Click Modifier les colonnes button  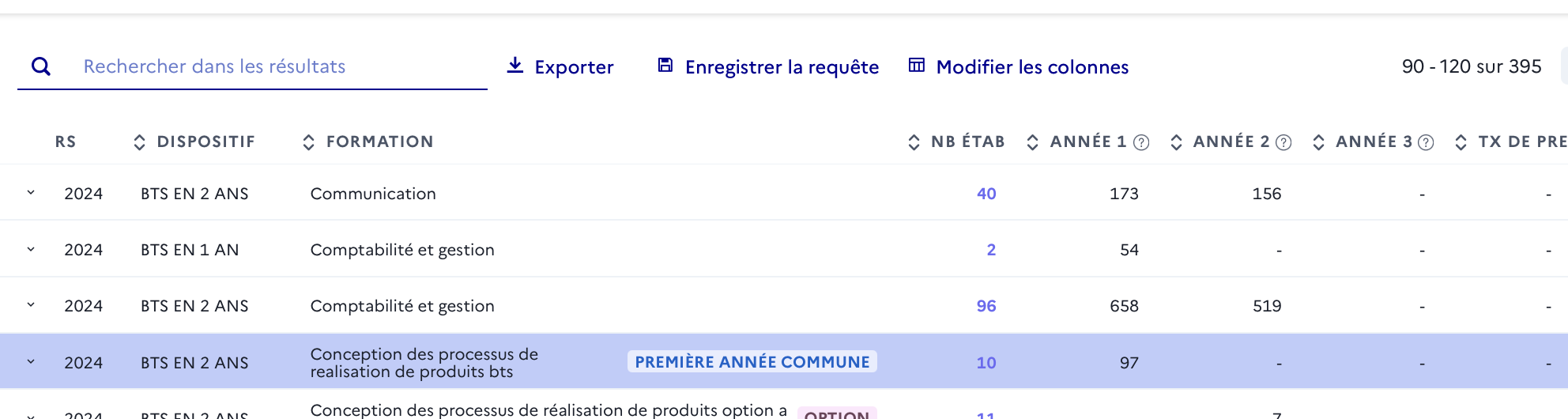(1019, 66)
